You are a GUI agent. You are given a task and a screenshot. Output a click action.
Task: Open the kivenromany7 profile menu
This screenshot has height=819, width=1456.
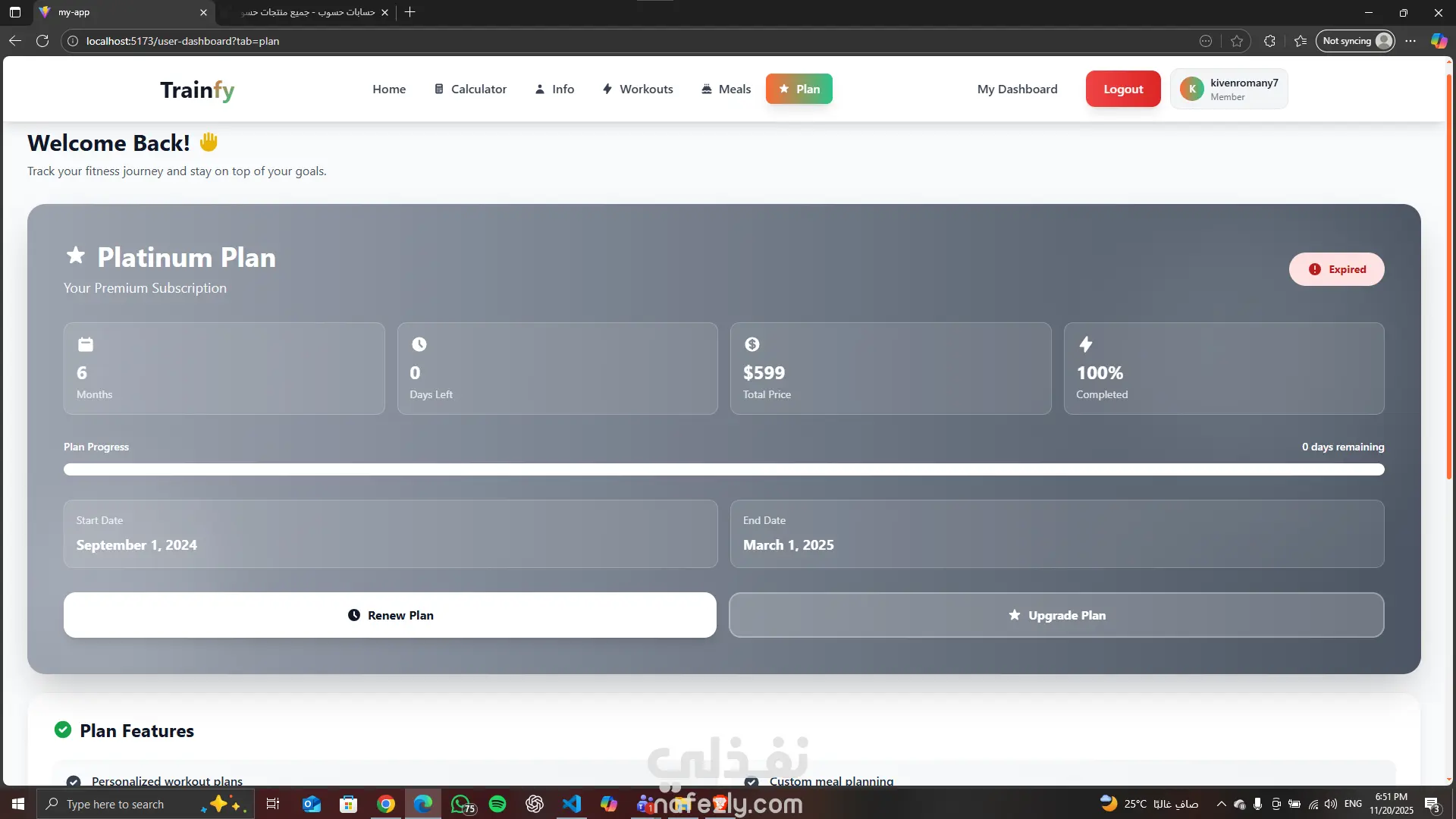tap(1228, 89)
